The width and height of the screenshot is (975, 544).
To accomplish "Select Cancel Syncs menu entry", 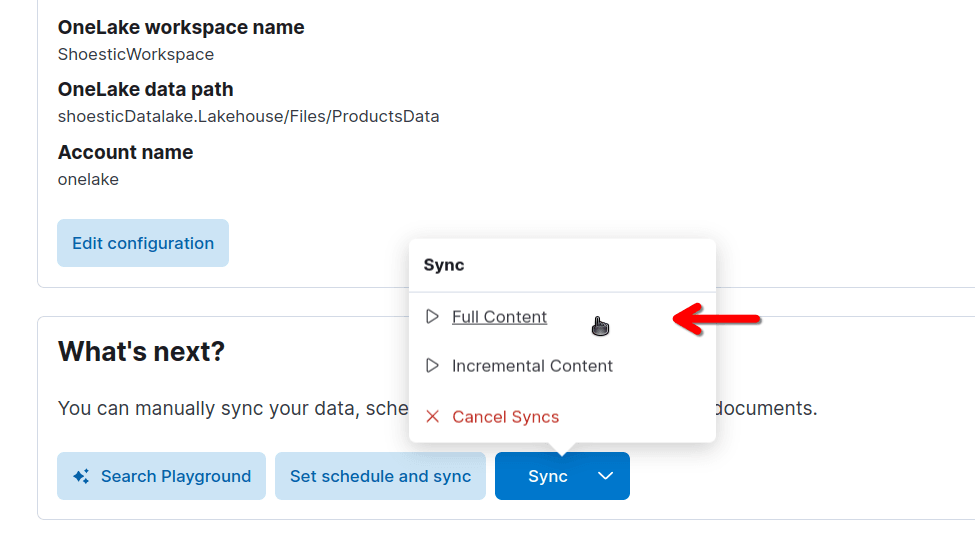I will 505,417.
